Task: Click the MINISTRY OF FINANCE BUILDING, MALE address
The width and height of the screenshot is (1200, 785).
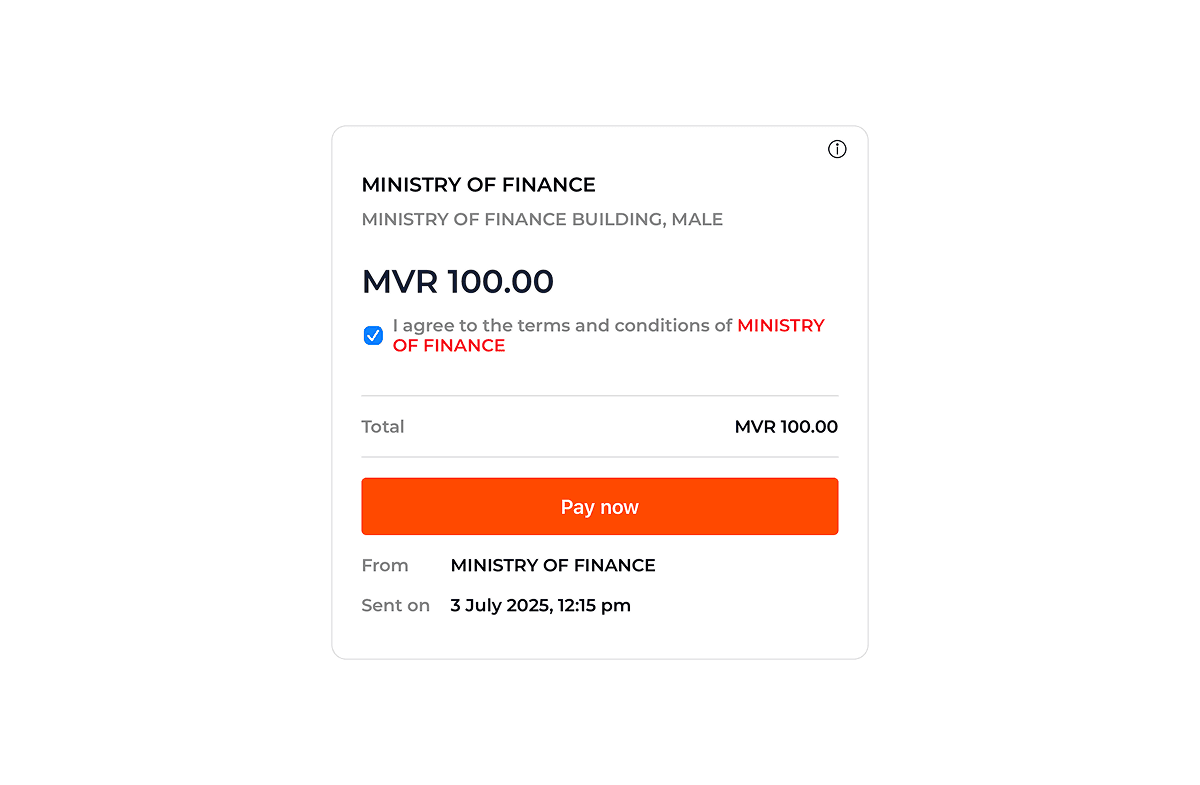Action: point(542,219)
